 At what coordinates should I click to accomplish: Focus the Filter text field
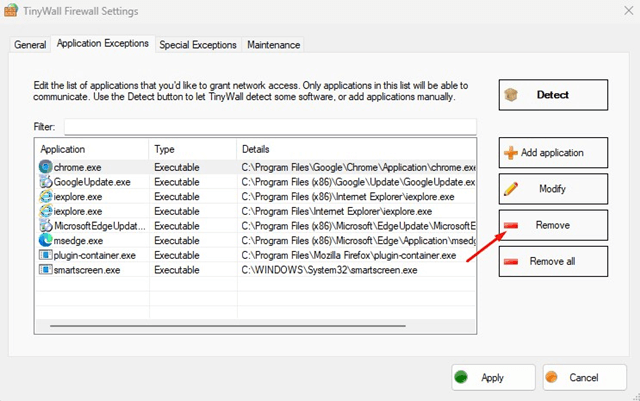click(270, 127)
